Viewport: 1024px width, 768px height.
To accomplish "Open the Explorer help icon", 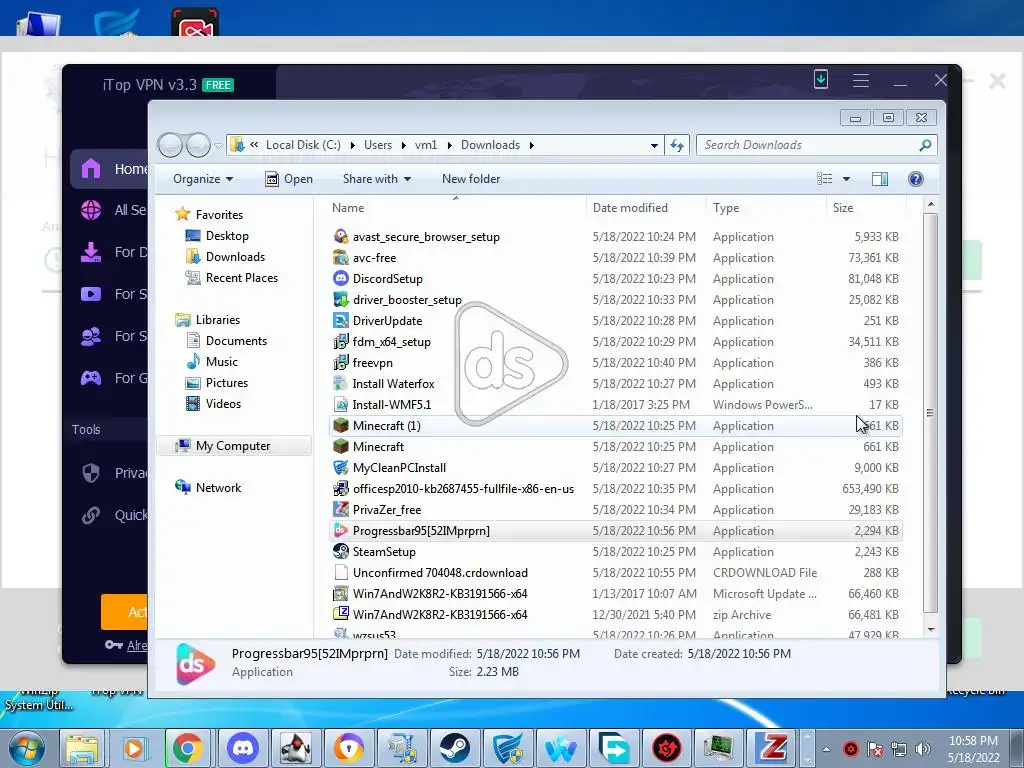I will 916,179.
